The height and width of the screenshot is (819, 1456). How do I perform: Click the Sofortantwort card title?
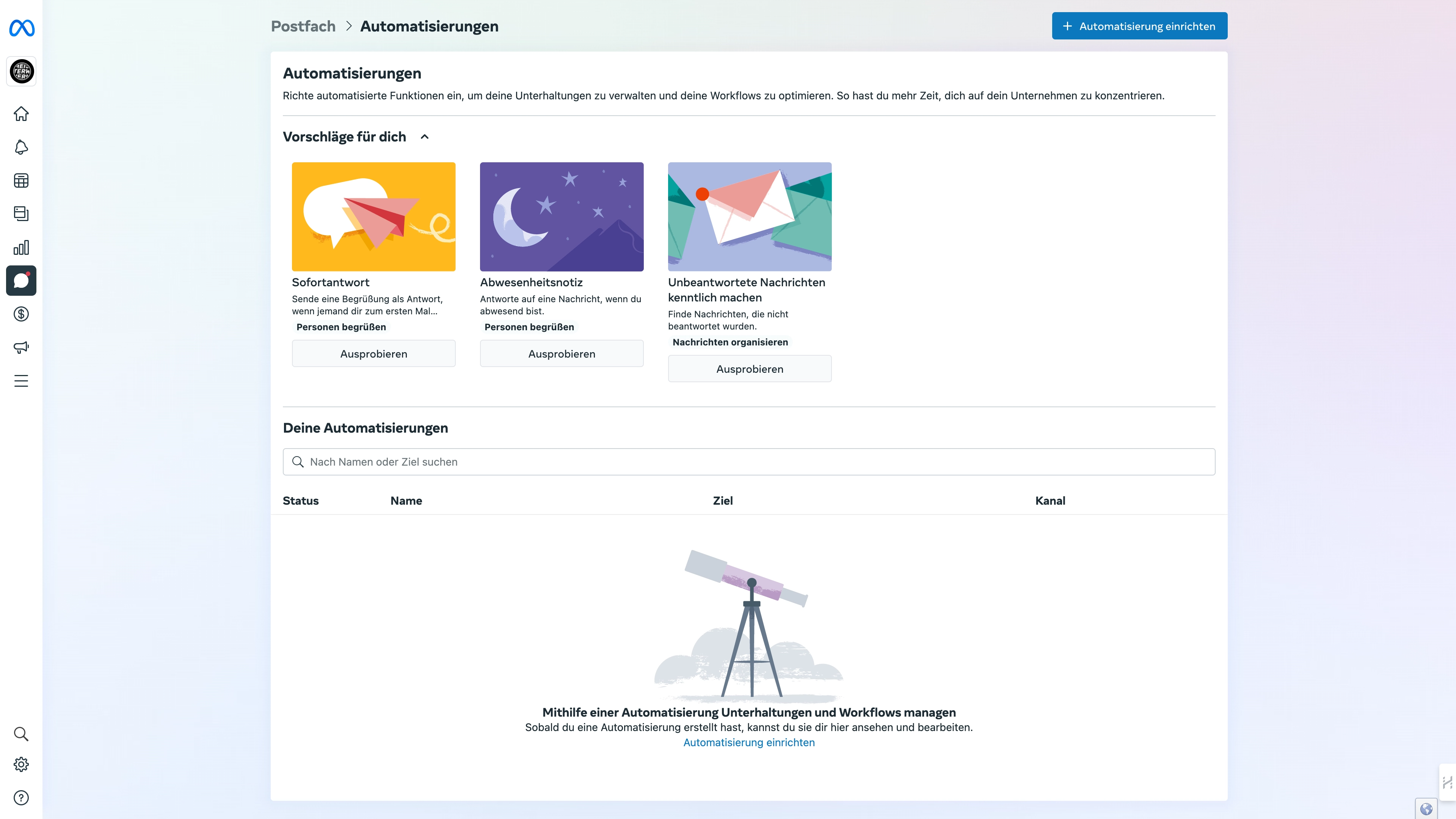coord(331,282)
